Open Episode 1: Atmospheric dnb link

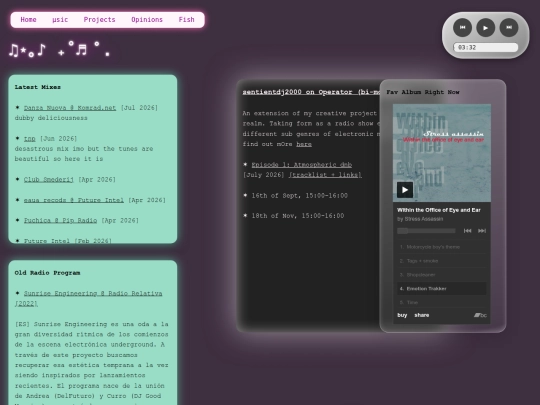pyautogui.click(x=302, y=165)
